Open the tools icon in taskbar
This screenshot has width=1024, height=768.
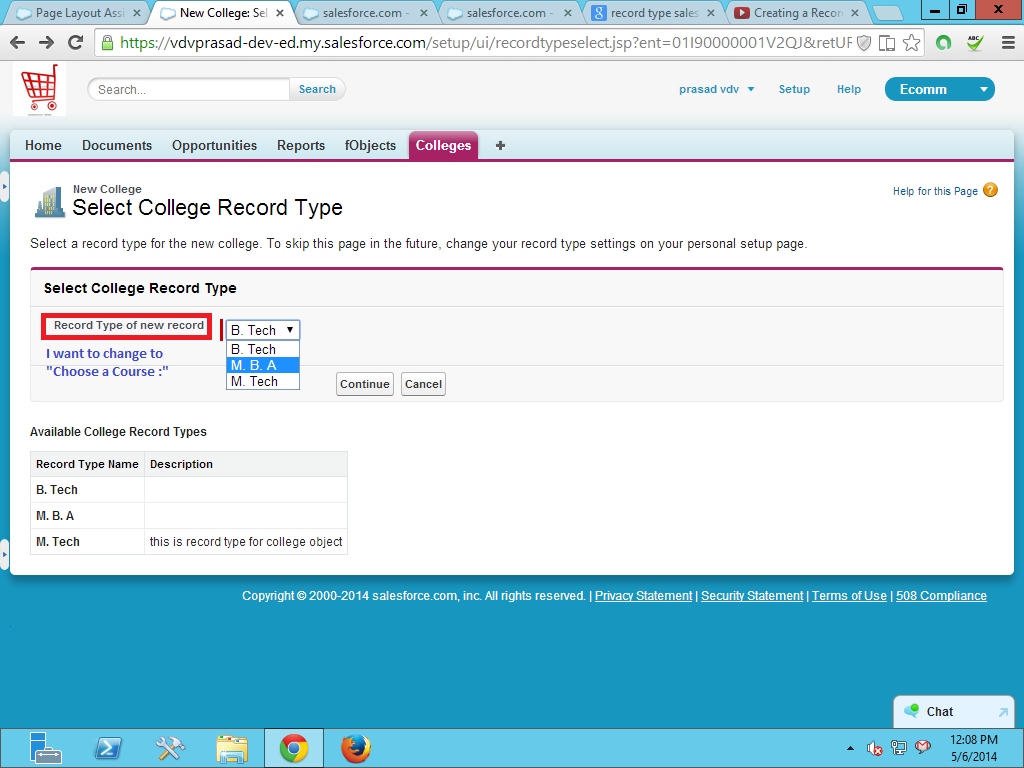tap(170, 748)
